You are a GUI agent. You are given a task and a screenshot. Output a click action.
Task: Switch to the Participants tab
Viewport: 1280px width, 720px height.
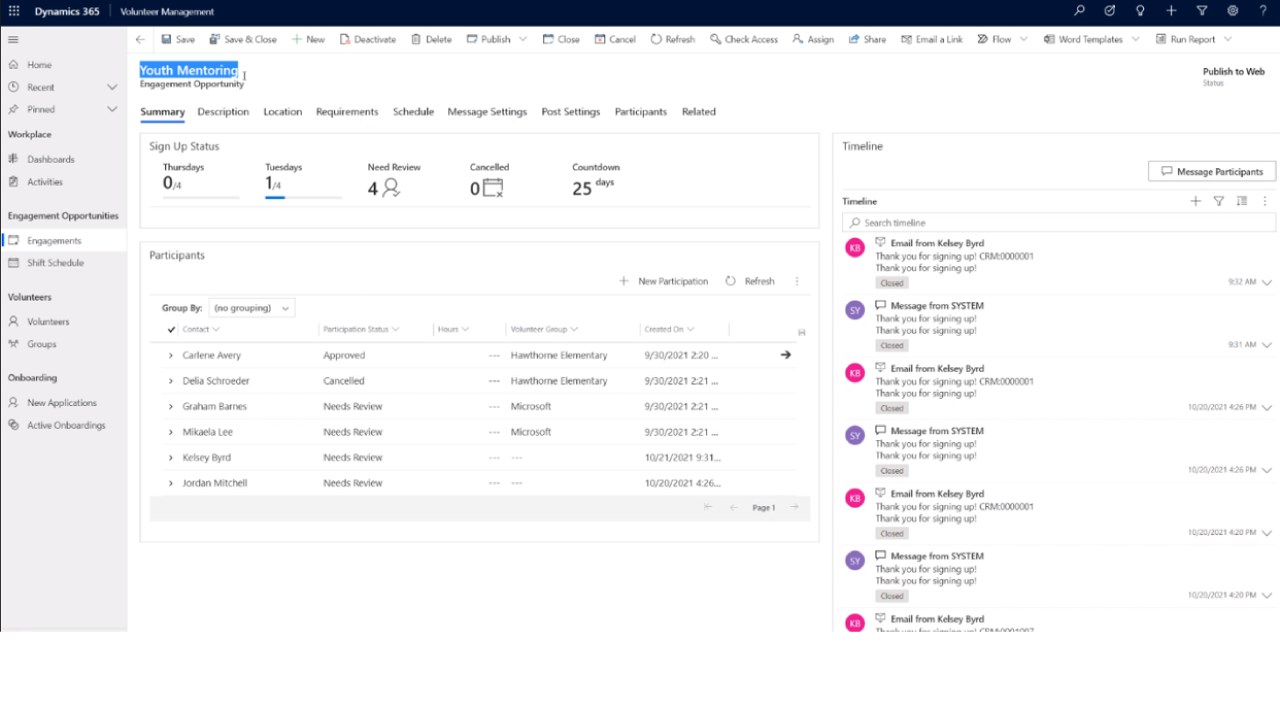(640, 112)
